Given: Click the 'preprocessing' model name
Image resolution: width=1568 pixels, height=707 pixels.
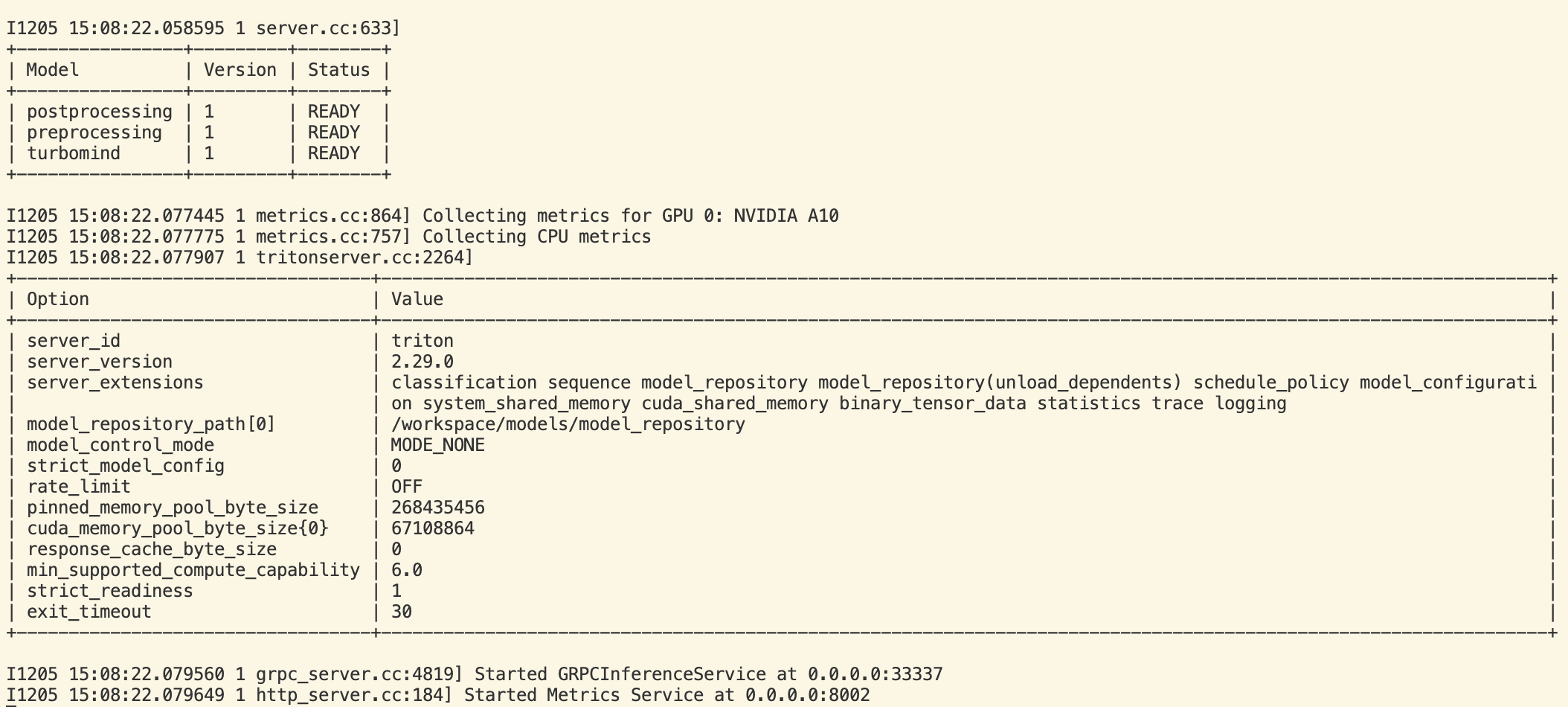Looking at the screenshot, I should click(94, 132).
